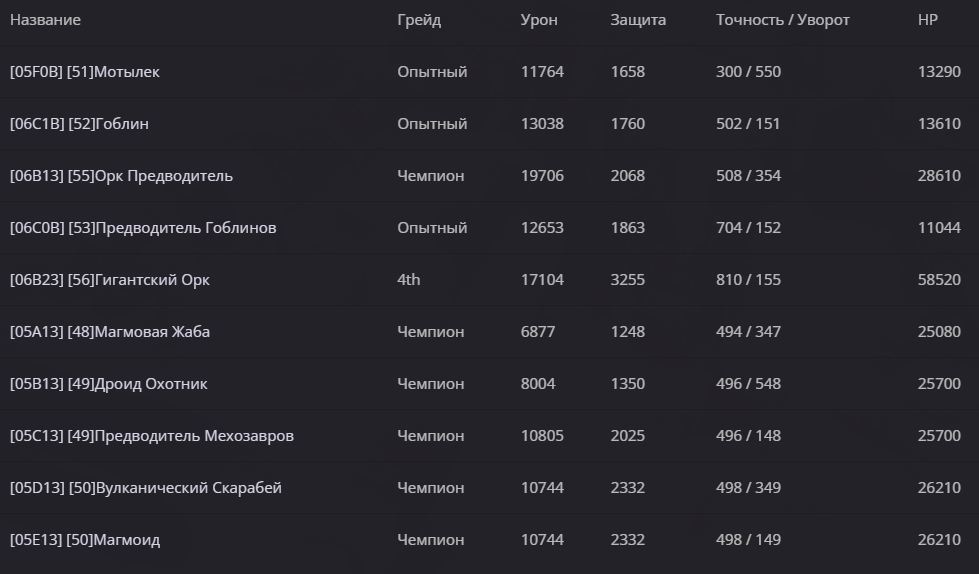Select the [05F0B] [51]Мотылек row

490,72
